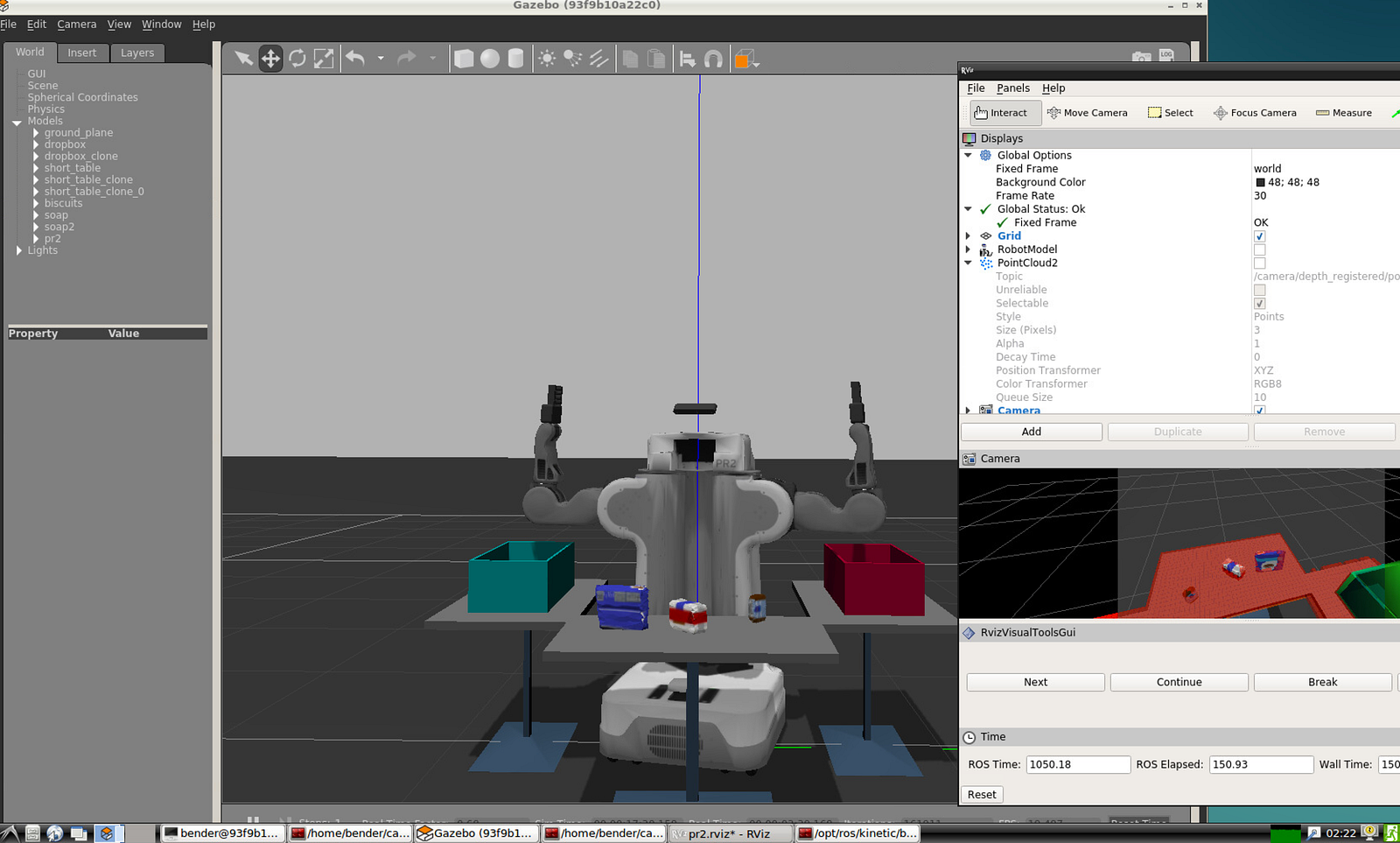1400x843 pixels.
Task: Toggle the Unreliable checkbox
Action: coord(1260,290)
